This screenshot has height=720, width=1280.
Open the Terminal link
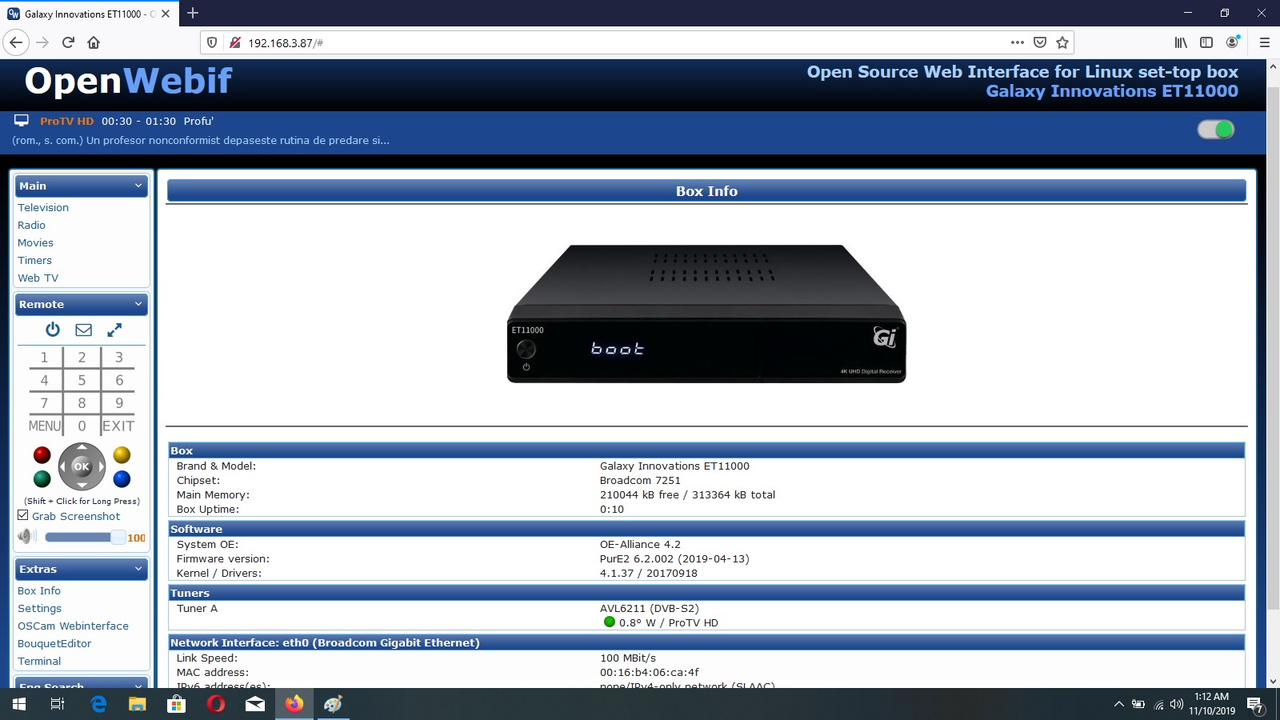[x=39, y=661]
